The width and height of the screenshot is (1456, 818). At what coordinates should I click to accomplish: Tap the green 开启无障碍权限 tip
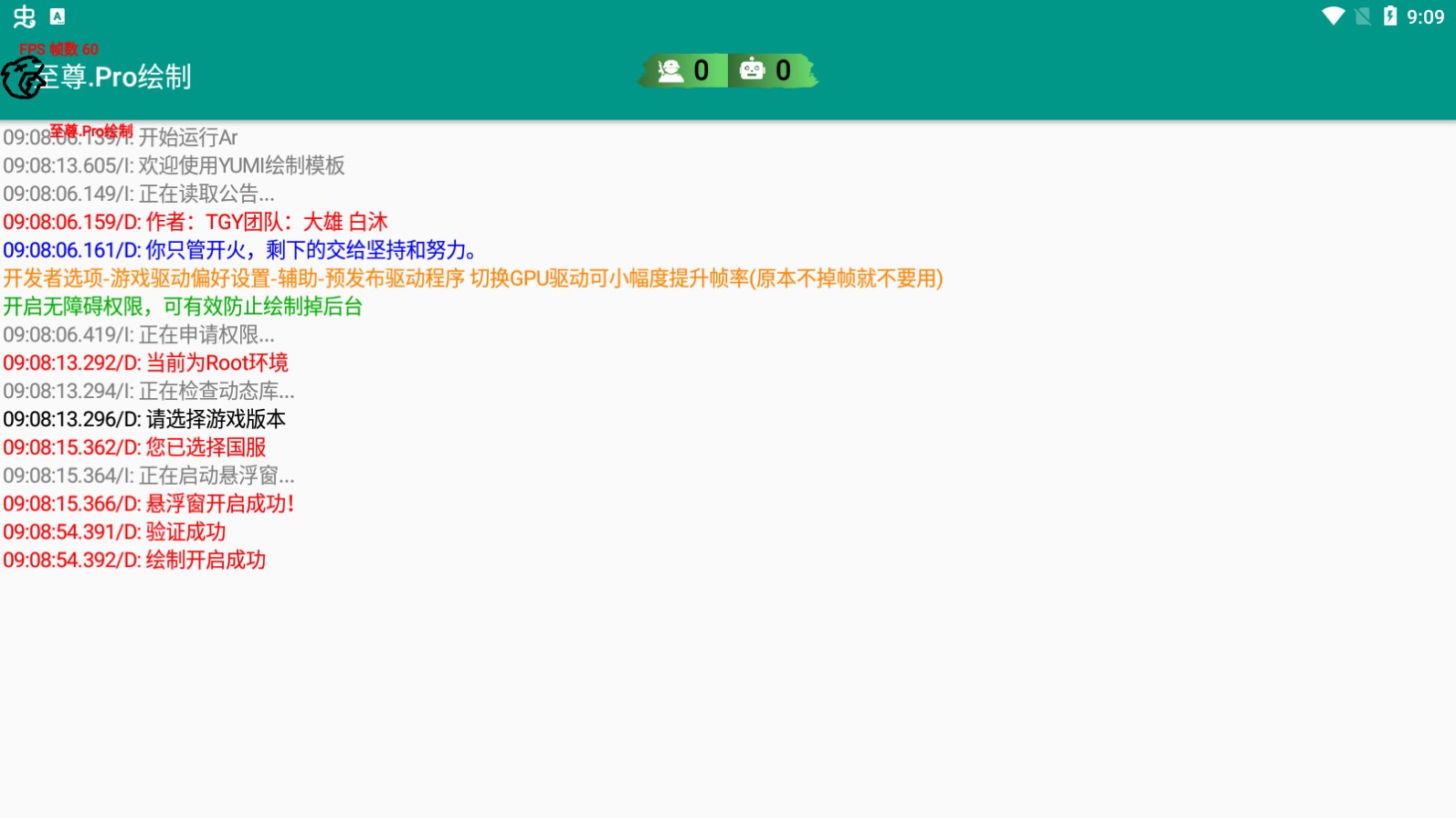tap(183, 307)
